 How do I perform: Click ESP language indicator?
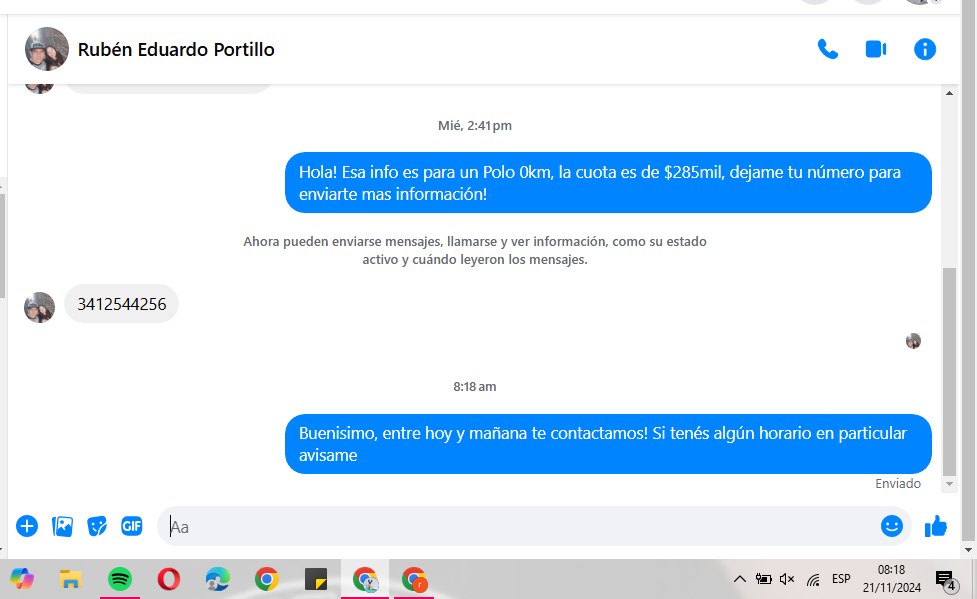tap(841, 579)
